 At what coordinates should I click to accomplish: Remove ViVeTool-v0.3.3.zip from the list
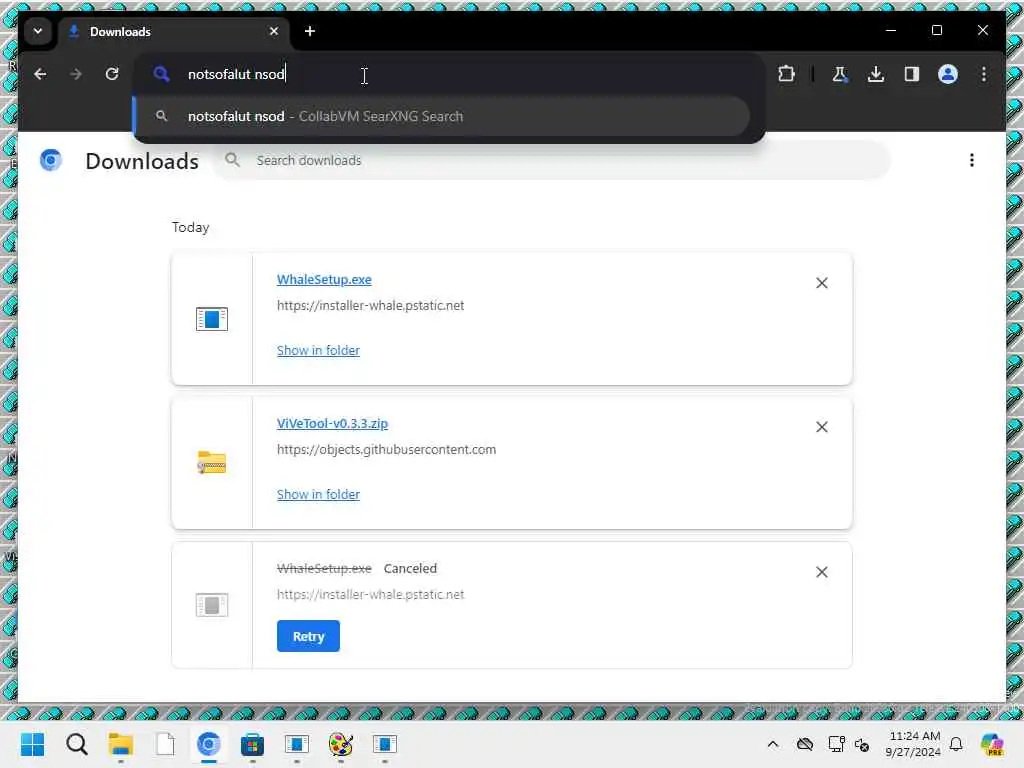coord(822,427)
